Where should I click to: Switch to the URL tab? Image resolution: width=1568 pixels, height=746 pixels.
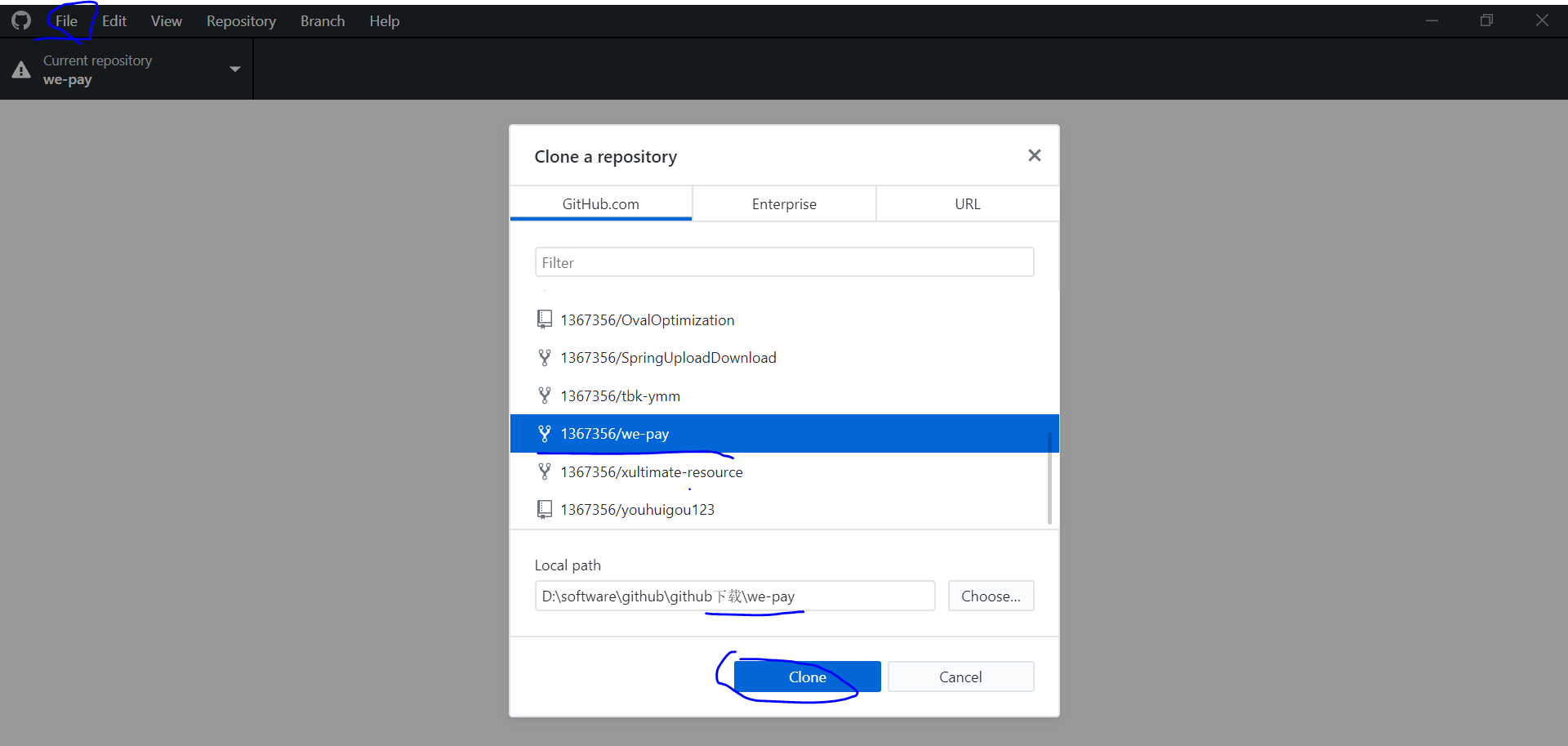tap(968, 203)
